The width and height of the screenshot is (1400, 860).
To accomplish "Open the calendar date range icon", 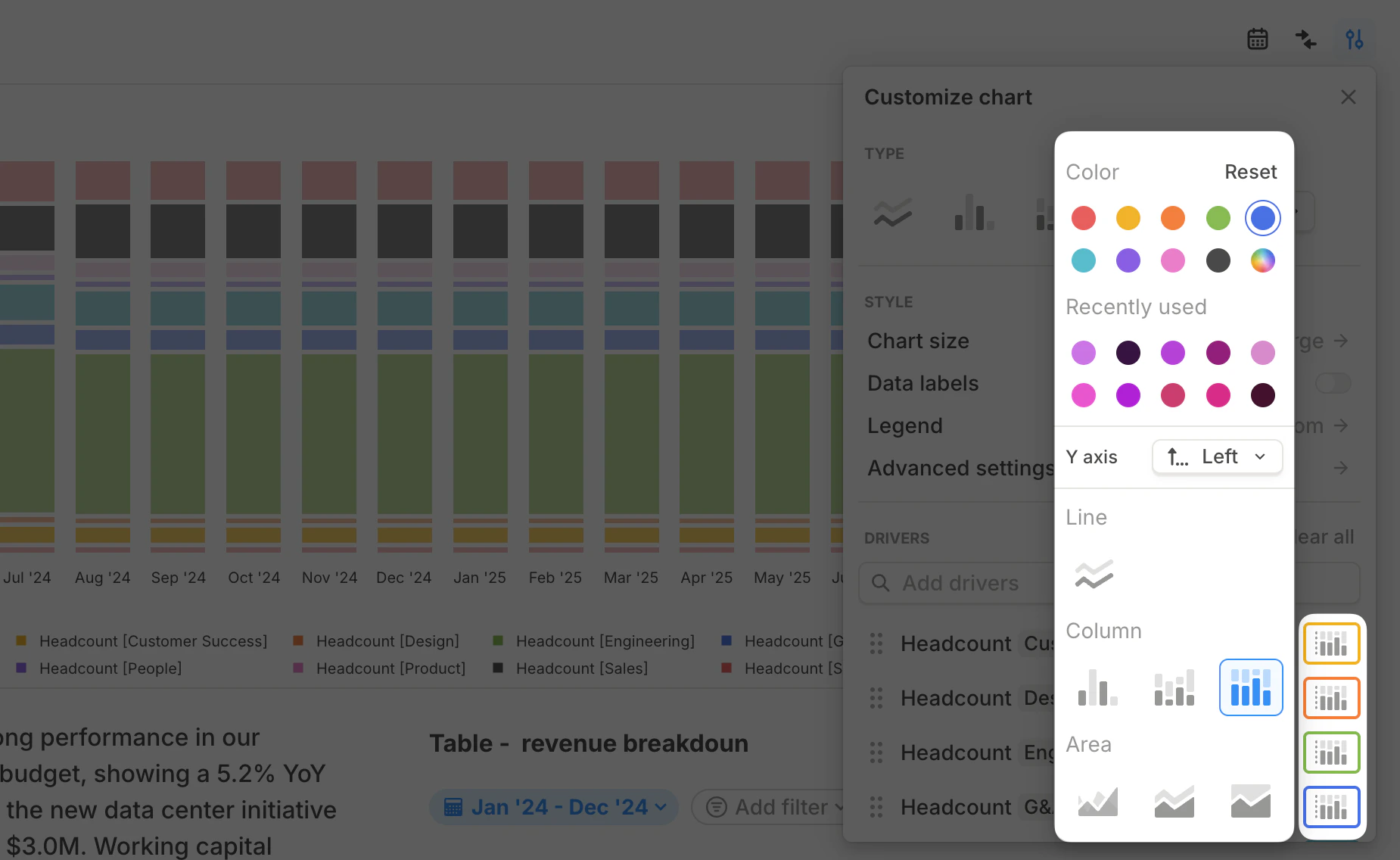I will coord(1258,39).
